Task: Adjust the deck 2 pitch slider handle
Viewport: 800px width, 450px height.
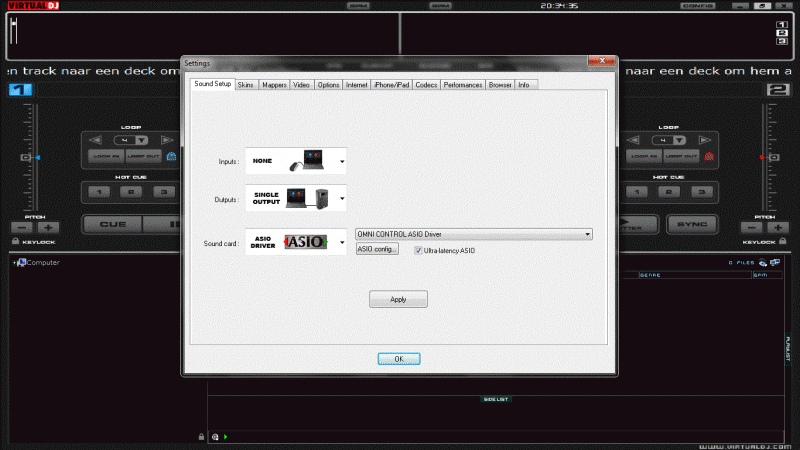Action: 774,158
